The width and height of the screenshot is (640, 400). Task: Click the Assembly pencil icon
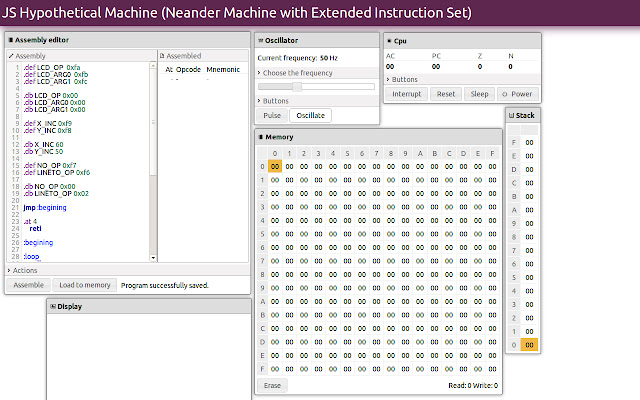tap(11, 56)
